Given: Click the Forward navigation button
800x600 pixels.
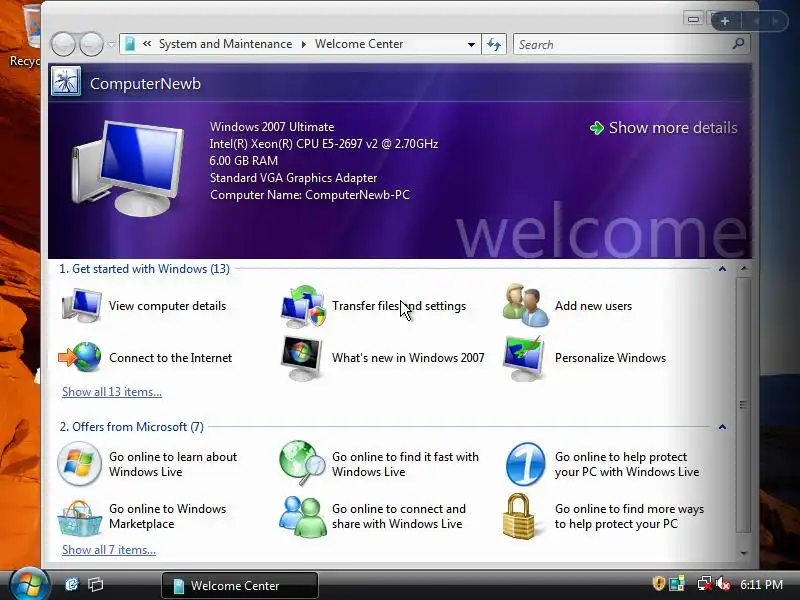Looking at the screenshot, I should pos(91,44).
